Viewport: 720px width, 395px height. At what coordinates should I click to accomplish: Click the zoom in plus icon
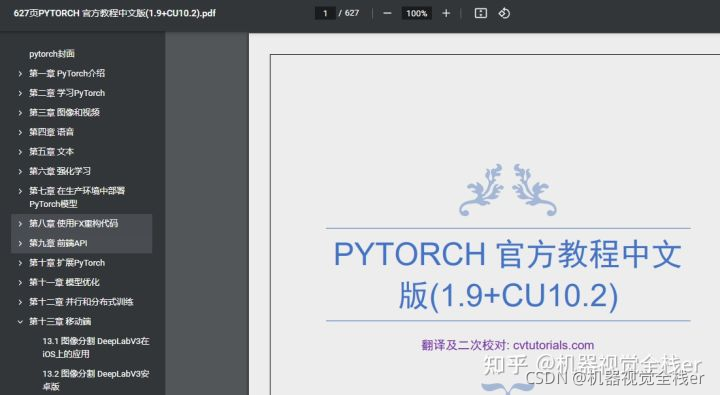(x=446, y=13)
